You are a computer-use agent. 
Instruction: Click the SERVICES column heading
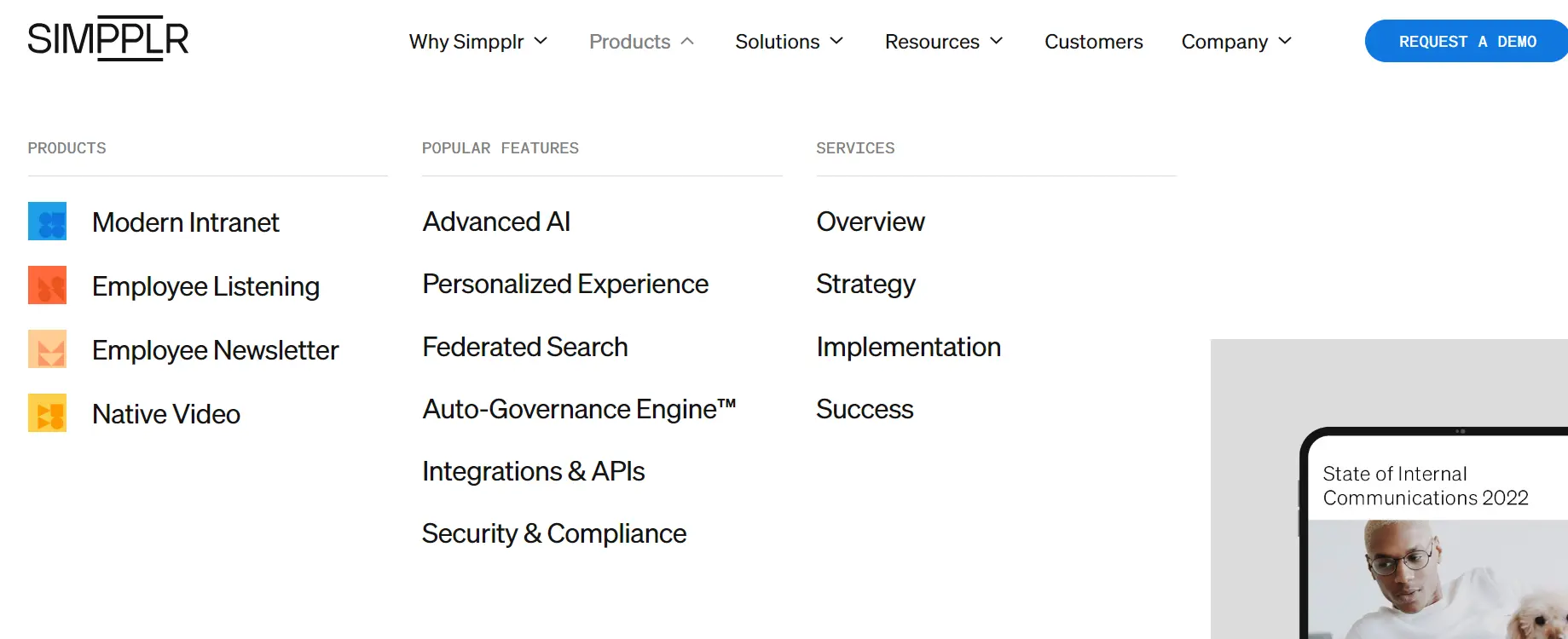pos(855,148)
